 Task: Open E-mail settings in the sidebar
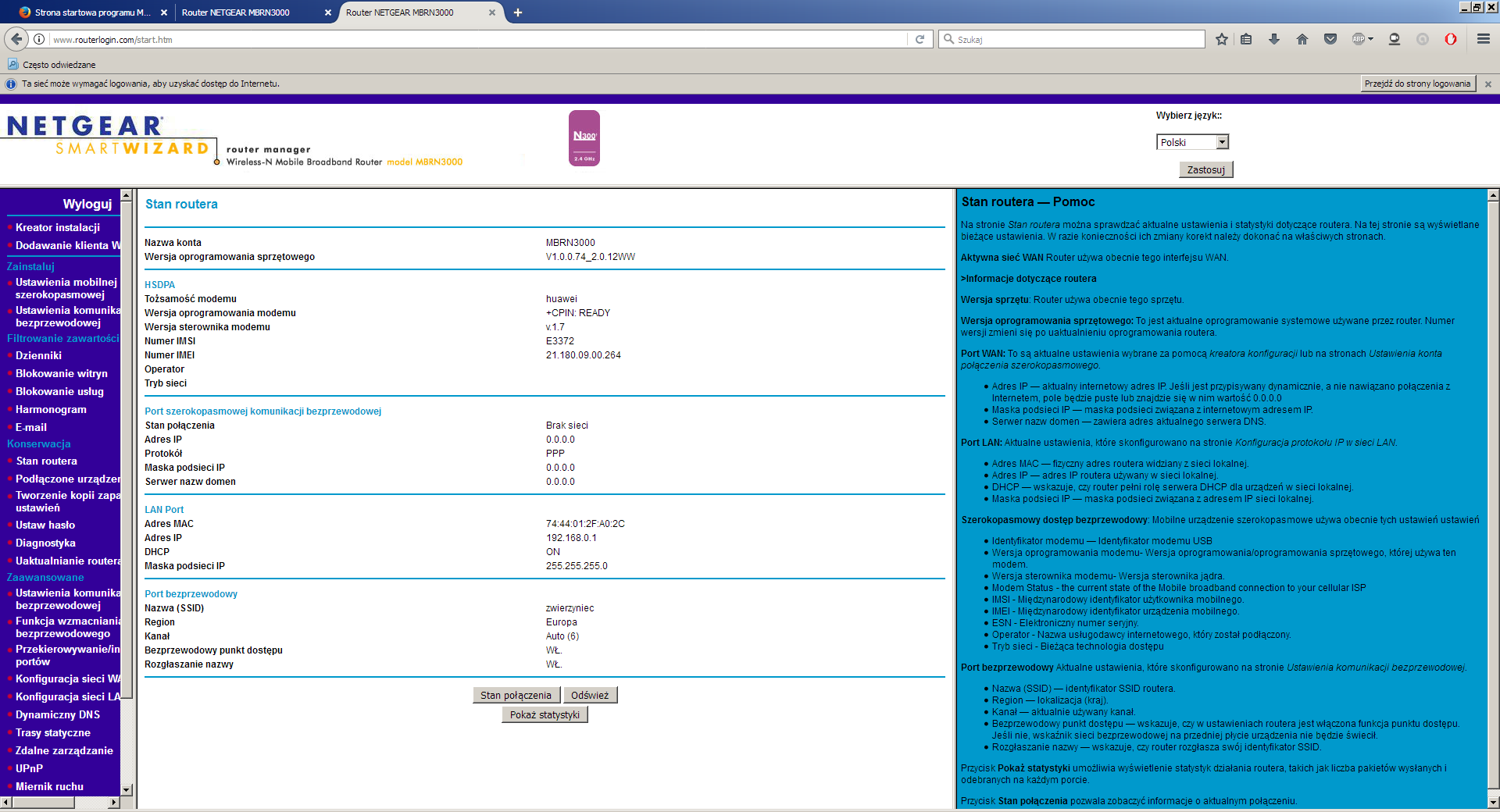(31, 427)
